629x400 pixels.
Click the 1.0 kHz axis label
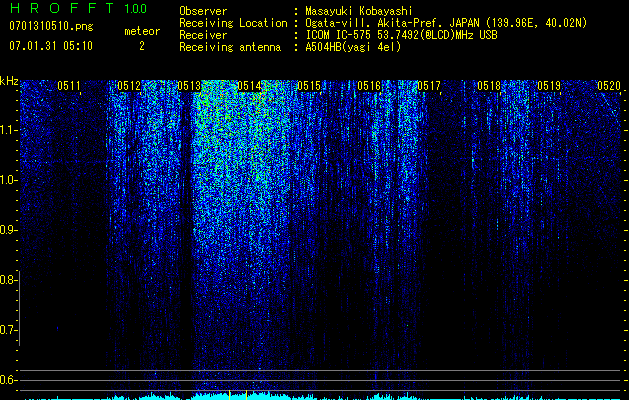[8, 180]
